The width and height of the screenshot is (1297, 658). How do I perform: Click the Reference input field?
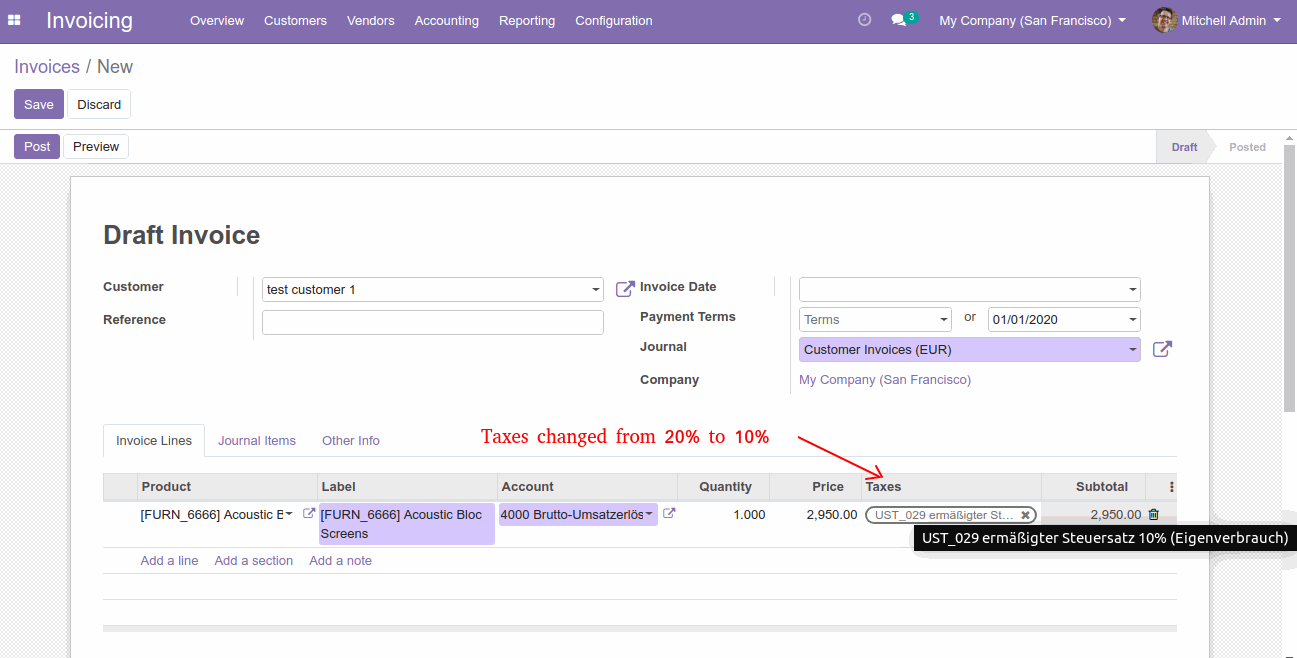(x=433, y=322)
